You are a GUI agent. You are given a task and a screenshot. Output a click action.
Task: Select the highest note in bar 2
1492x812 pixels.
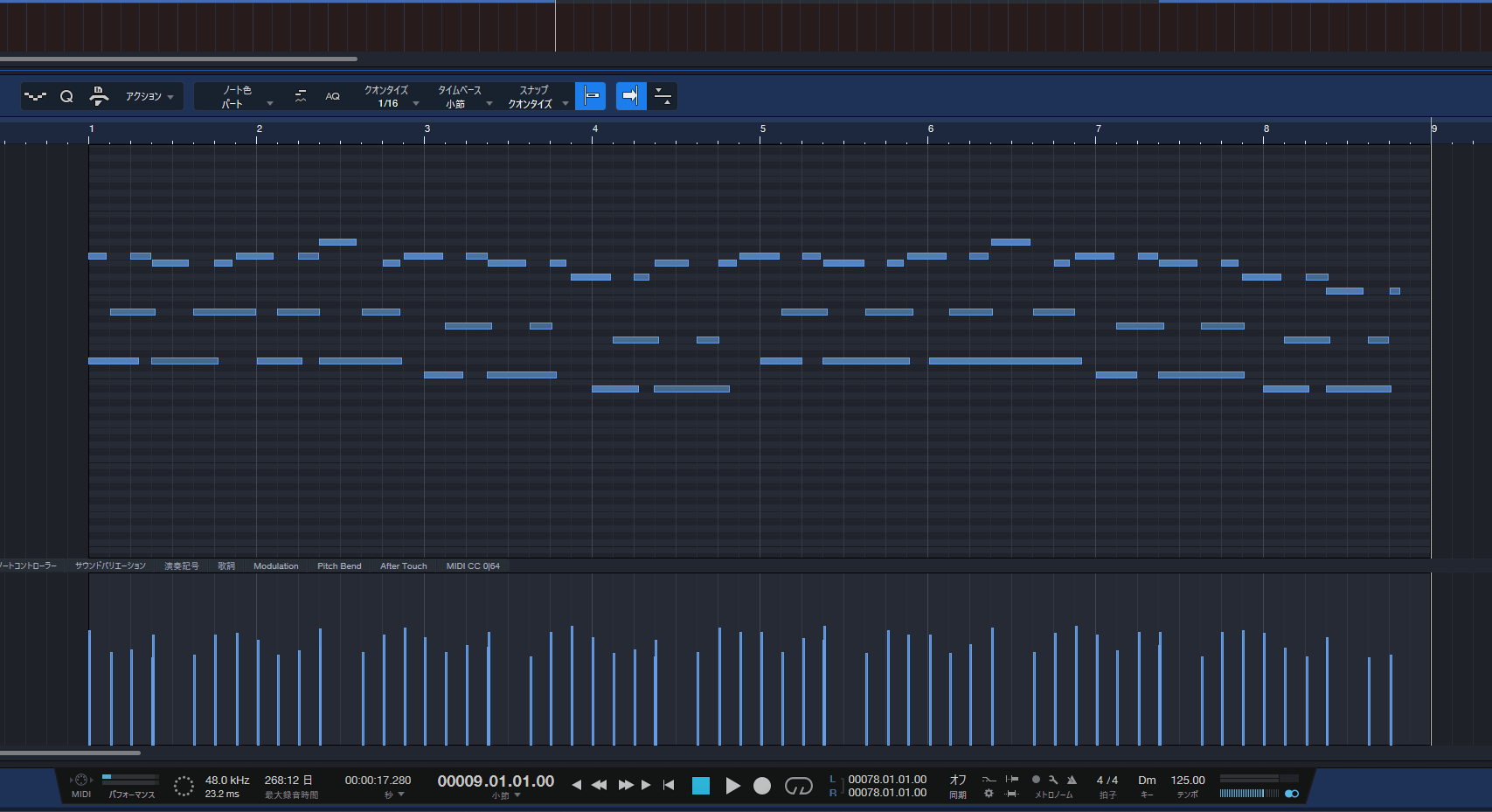tap(337, 242)
